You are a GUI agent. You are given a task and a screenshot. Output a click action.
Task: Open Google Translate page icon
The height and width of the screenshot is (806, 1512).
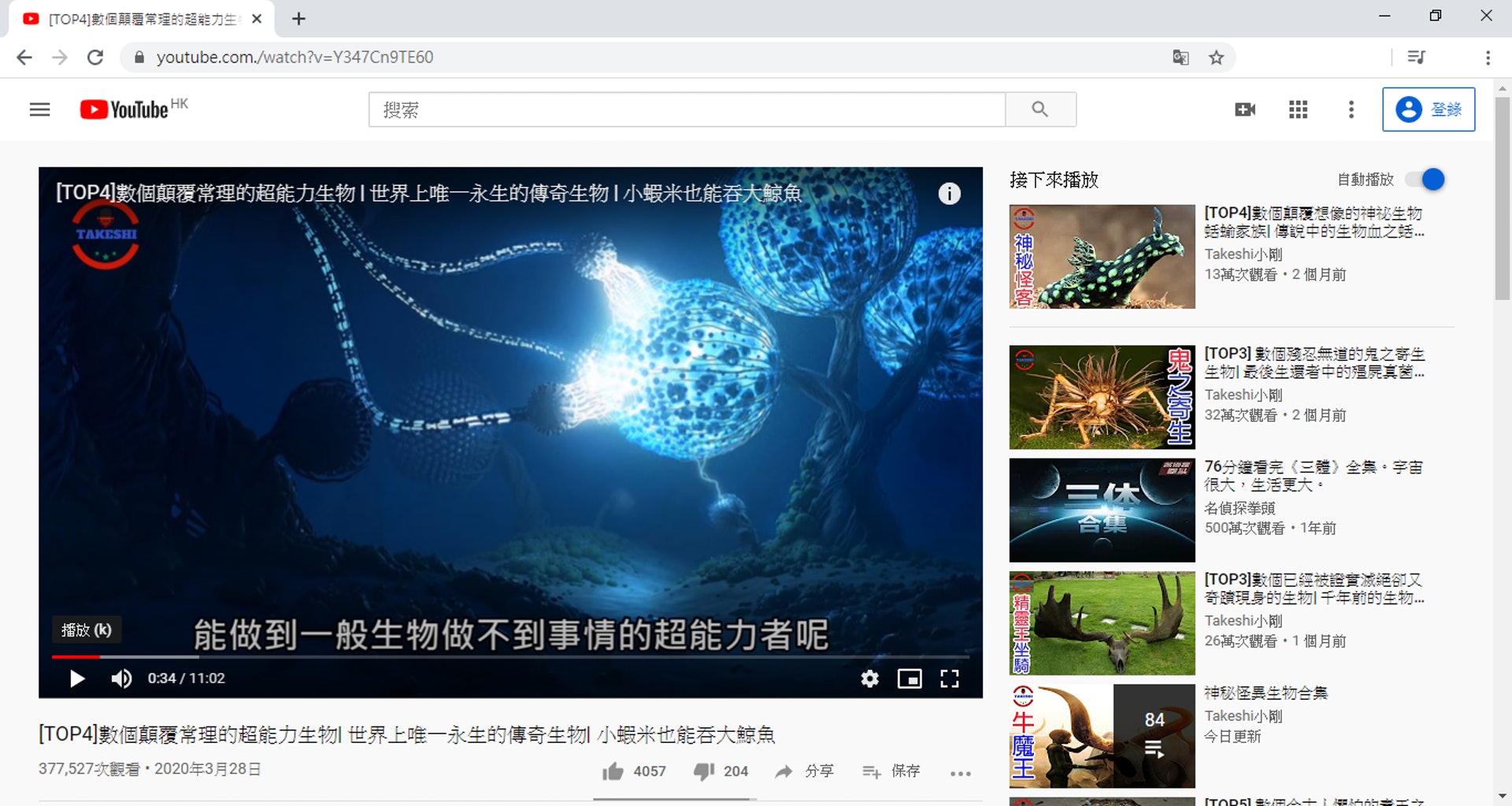point(1180,58)
